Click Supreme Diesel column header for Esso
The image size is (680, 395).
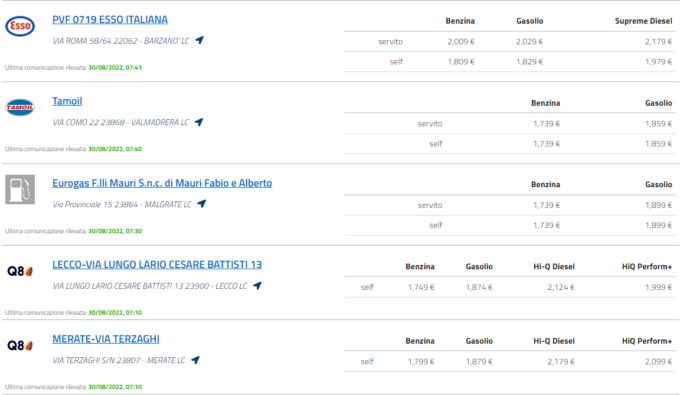tap(644, 21)
